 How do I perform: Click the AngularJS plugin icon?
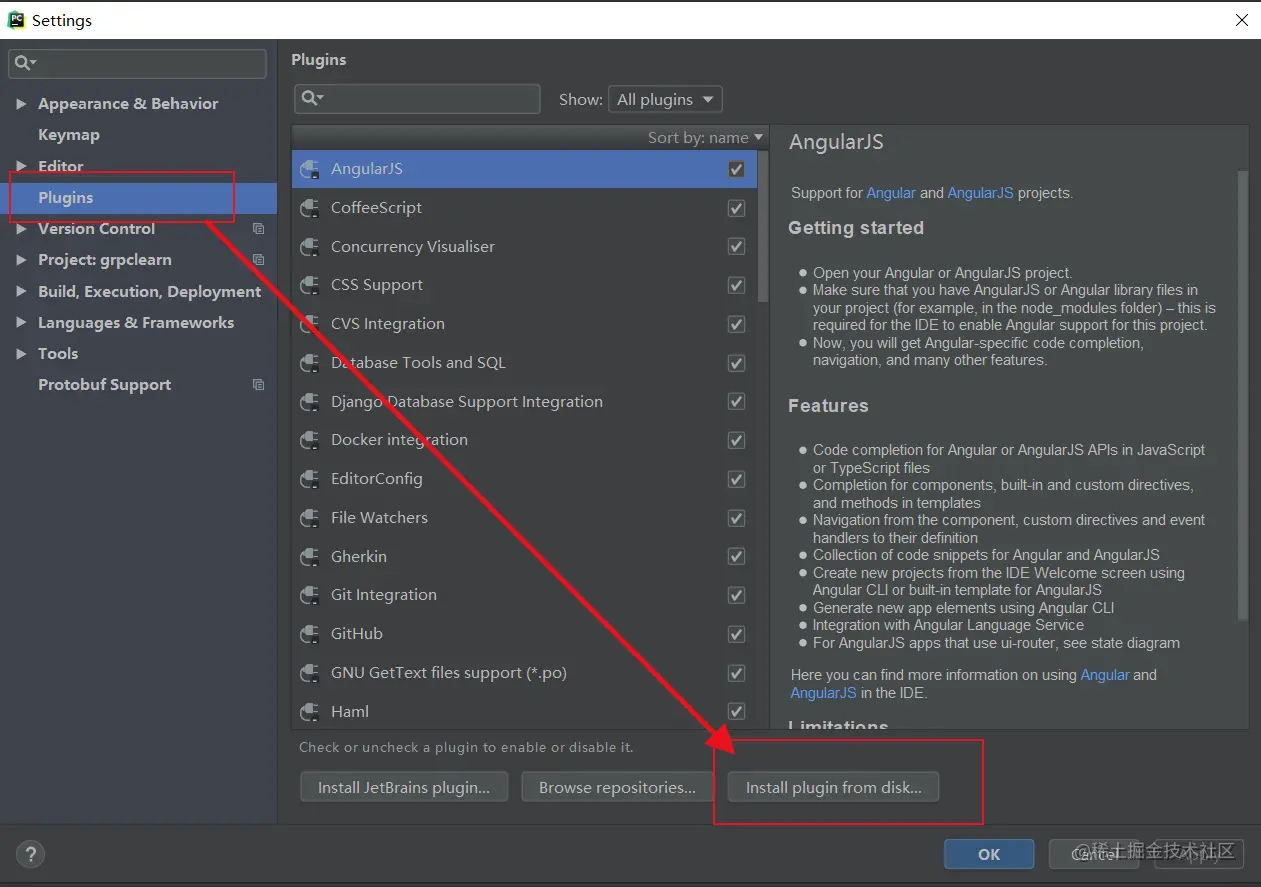pos(310,169)
